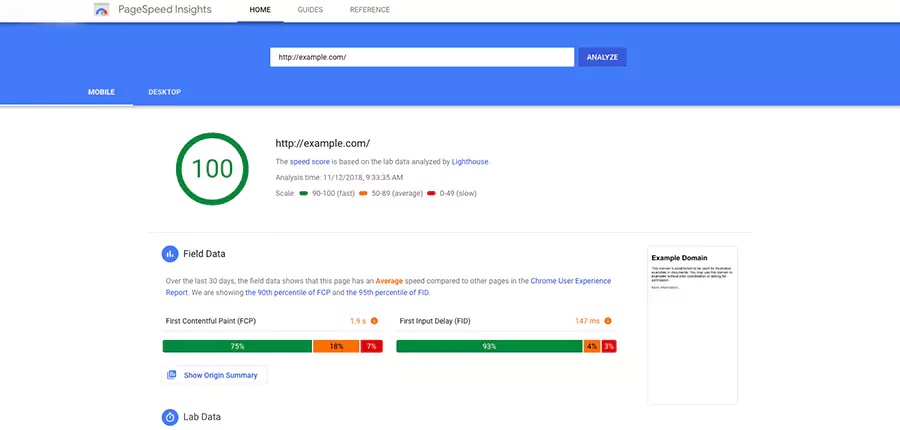Click the ANALYZE button

(602, 57)
